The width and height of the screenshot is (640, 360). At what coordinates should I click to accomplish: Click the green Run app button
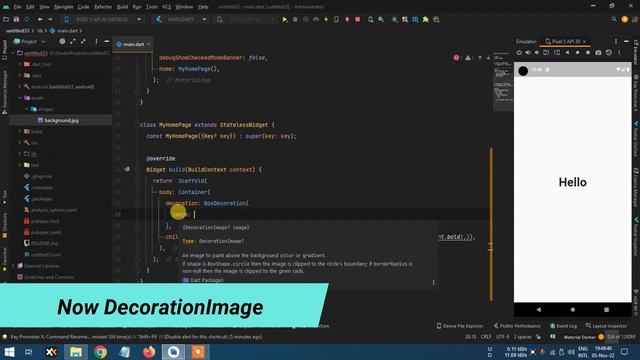click(x=284, y=19)
